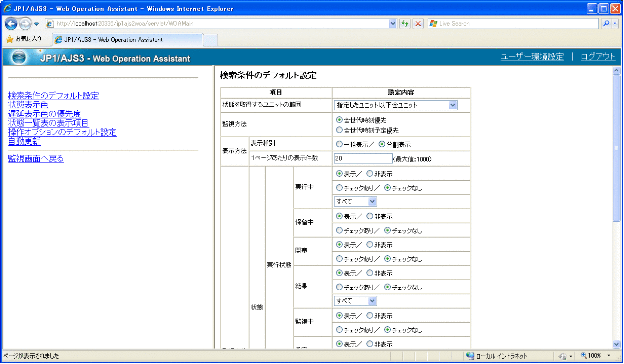Select チェックあり radio for the 監視中 row
The height and width of the screenshot is (364, 624).
click(x=339, y=329)
